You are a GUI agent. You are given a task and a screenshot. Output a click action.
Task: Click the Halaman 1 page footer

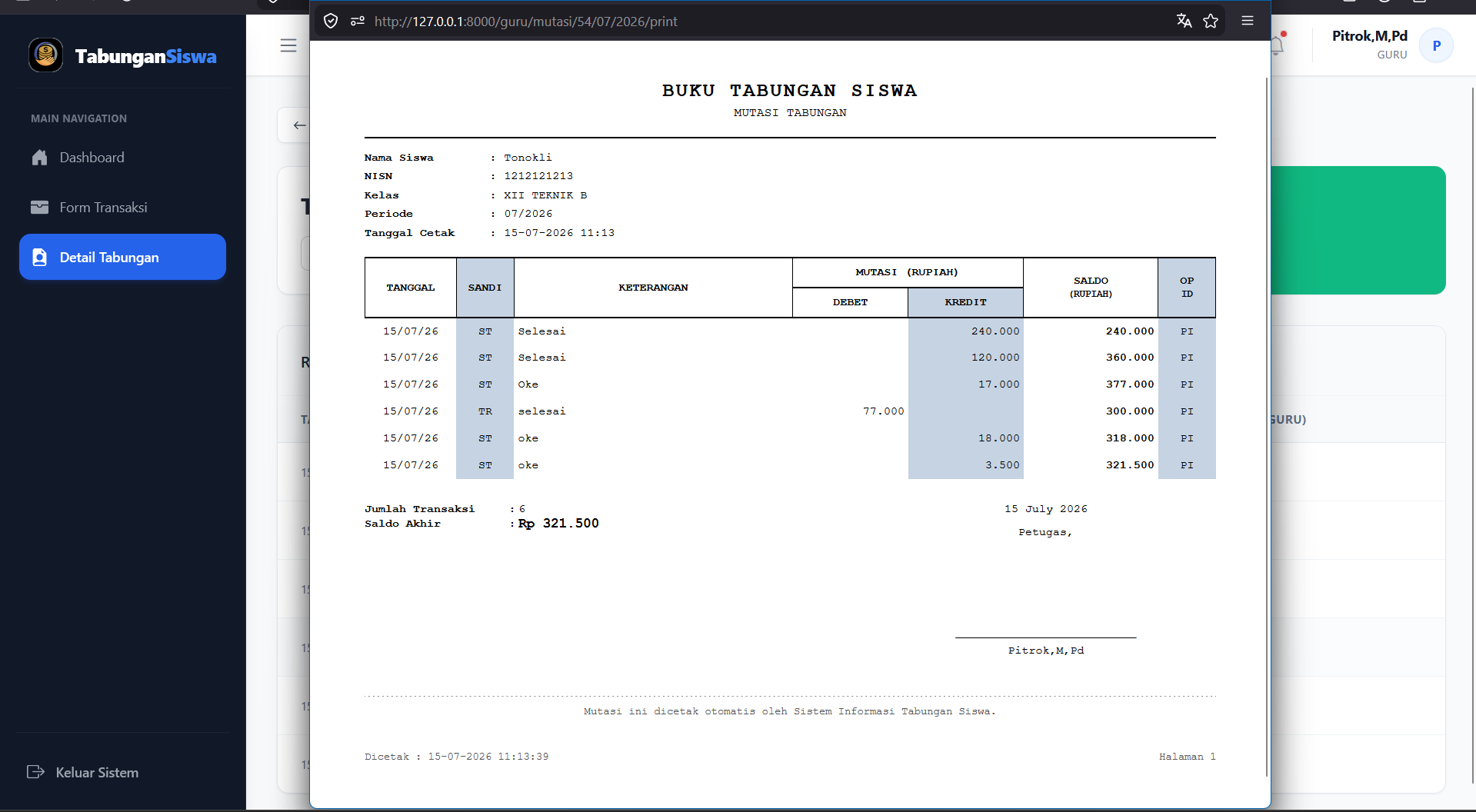1188,757
